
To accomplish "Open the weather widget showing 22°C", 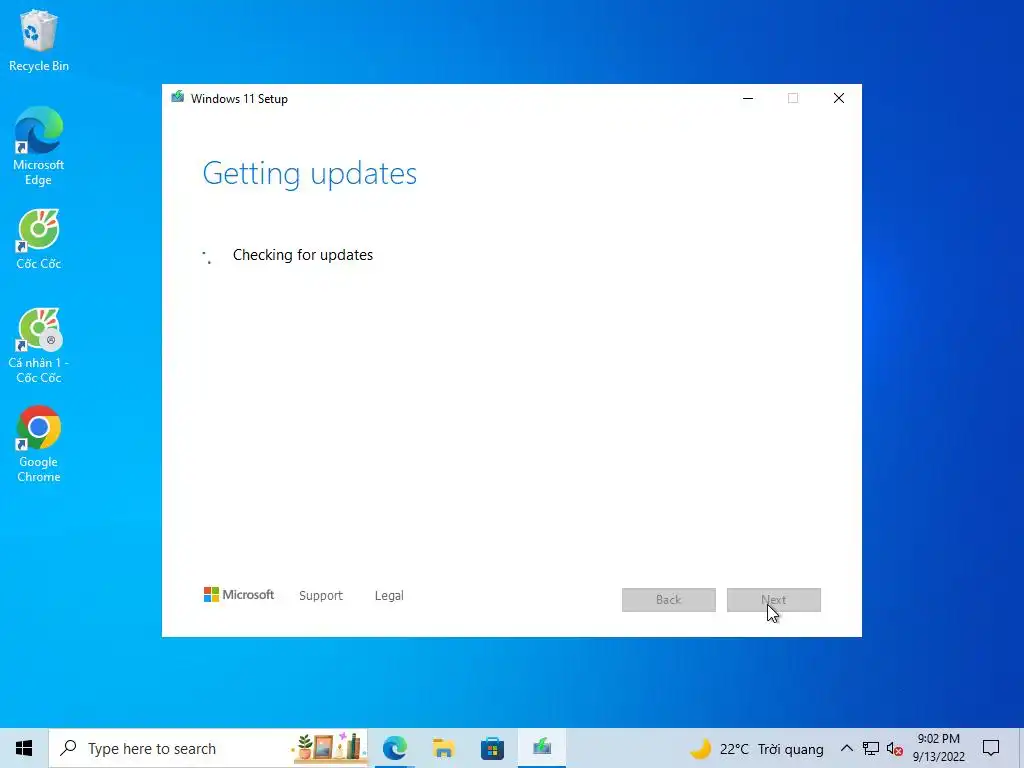I will [x=758, y=748].
